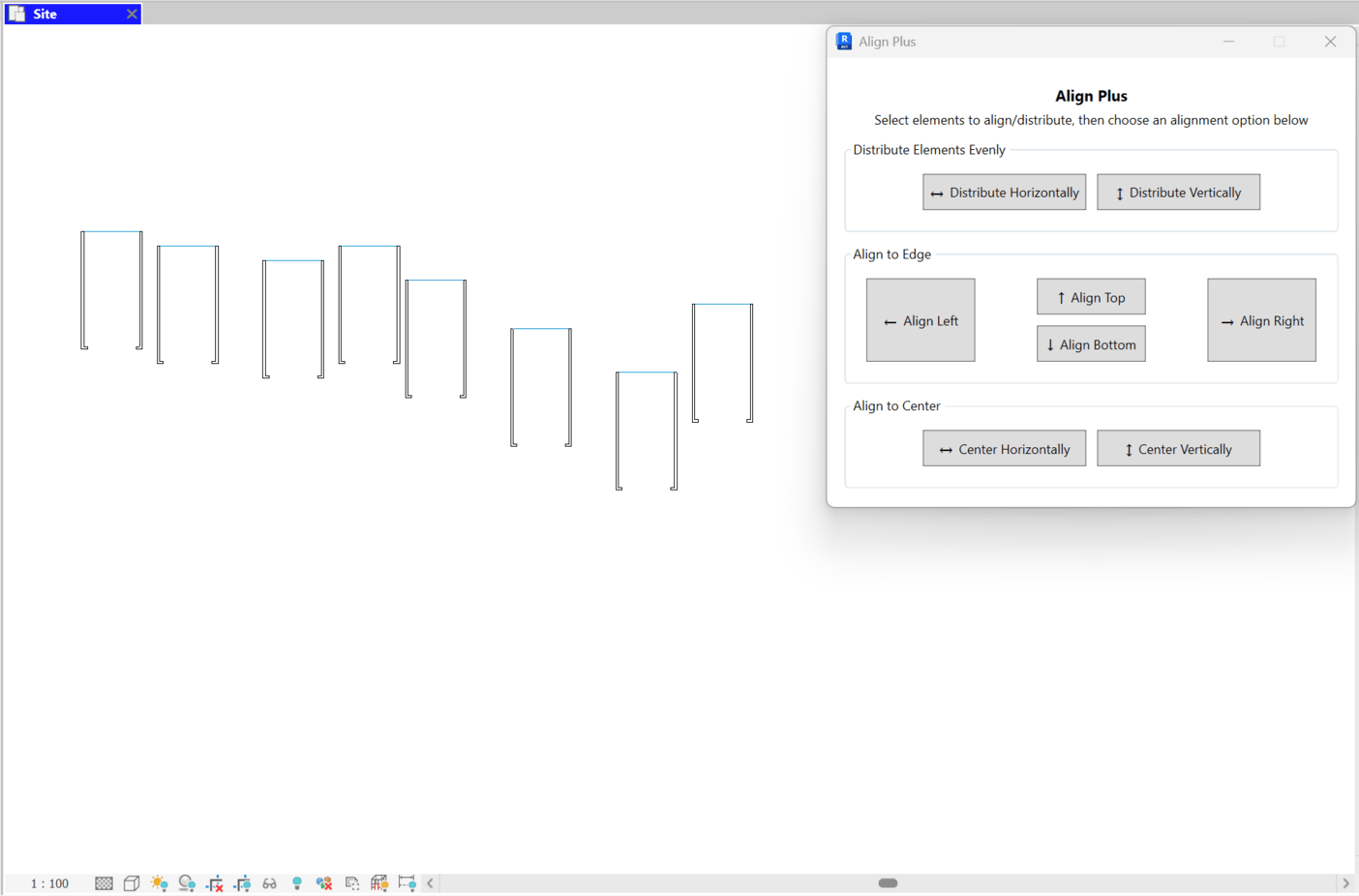Open the 1:100 view scale selector
1359x896 pixels.
pos(49,882)
